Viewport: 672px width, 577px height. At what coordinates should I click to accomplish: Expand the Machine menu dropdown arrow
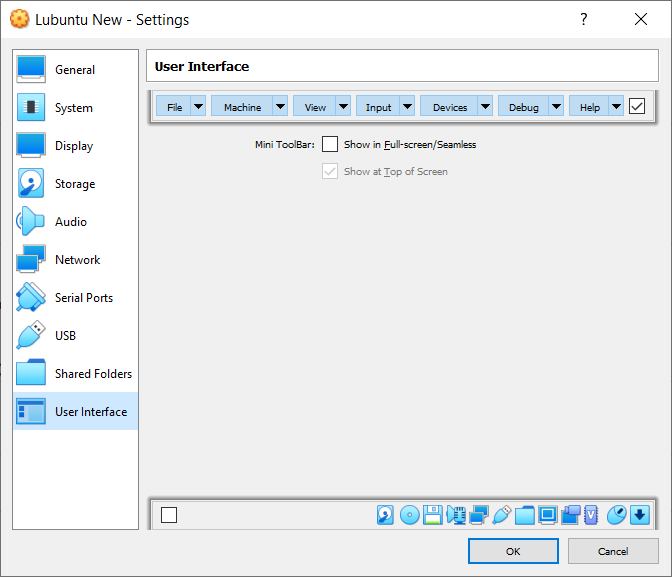[x=280, y=106]
